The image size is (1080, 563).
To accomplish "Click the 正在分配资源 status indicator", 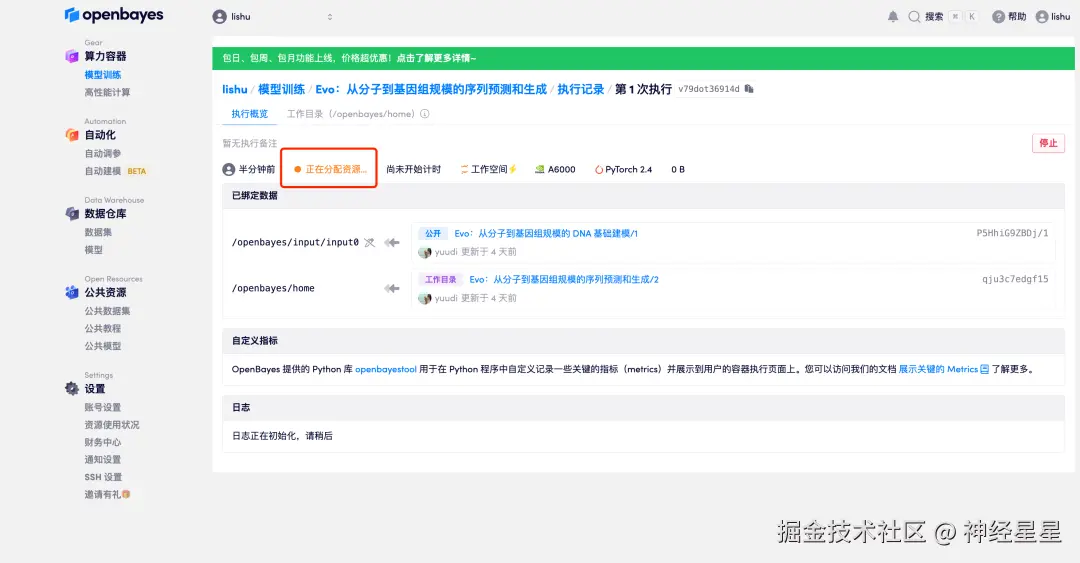I will point(330,170).
